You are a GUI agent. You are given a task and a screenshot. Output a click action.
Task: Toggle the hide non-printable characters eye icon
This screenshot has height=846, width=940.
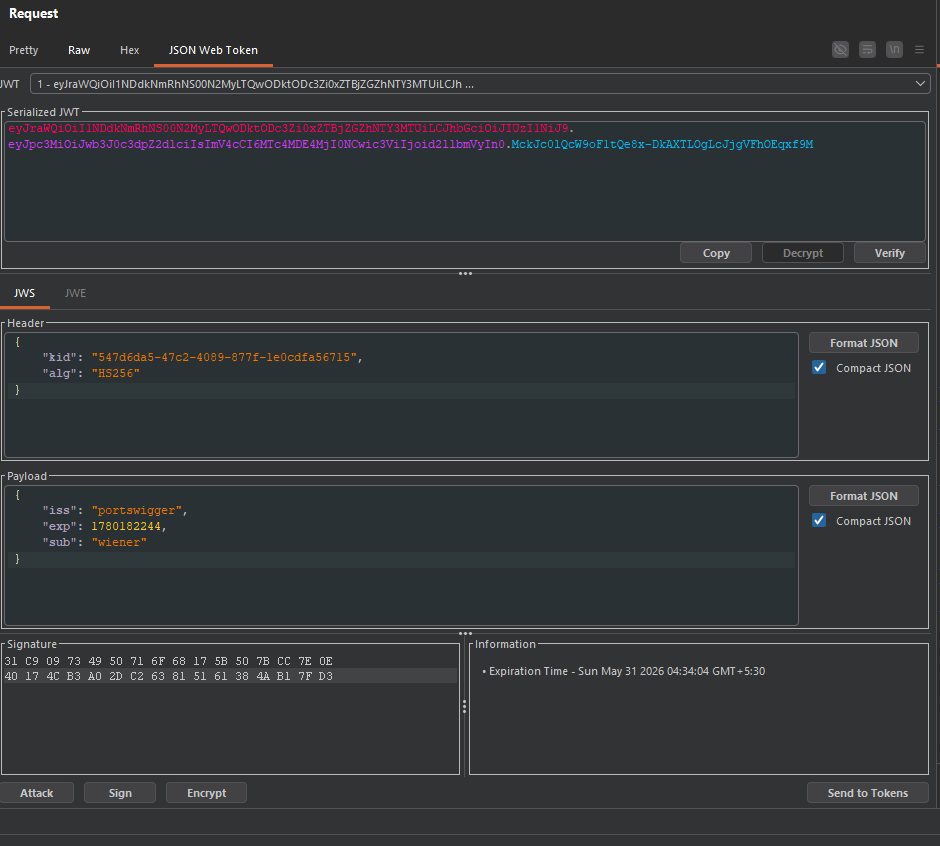pos(840,50)
